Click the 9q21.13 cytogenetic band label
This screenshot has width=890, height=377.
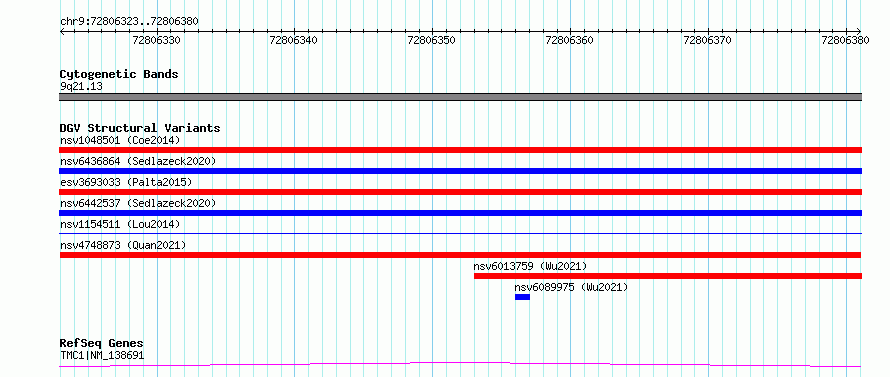(81, 86)
